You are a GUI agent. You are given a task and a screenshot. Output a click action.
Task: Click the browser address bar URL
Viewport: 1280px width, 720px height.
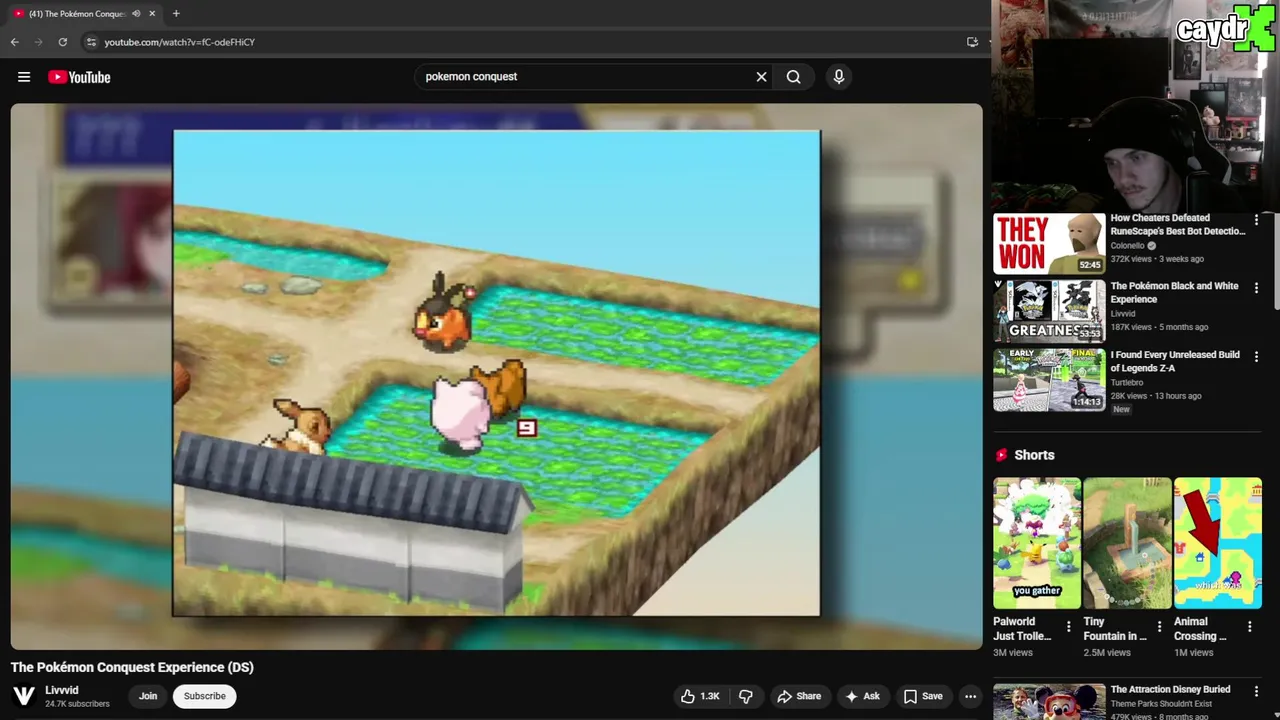[x=180, y=42]
